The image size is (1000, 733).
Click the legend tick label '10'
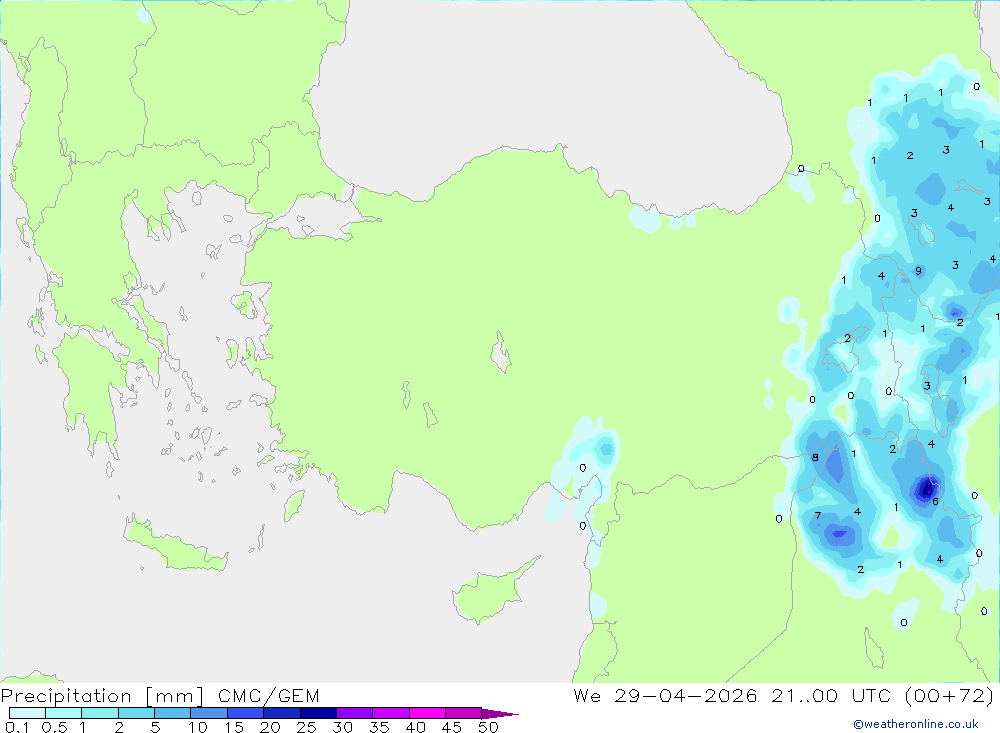(198, 727)
